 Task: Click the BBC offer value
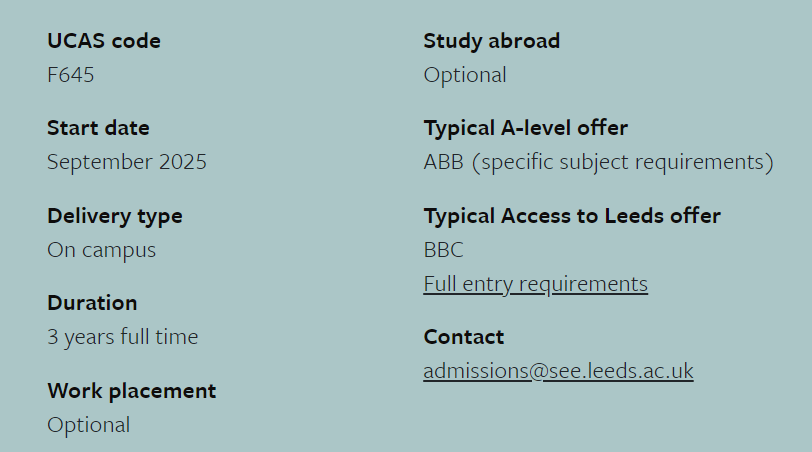coord(443,250)
